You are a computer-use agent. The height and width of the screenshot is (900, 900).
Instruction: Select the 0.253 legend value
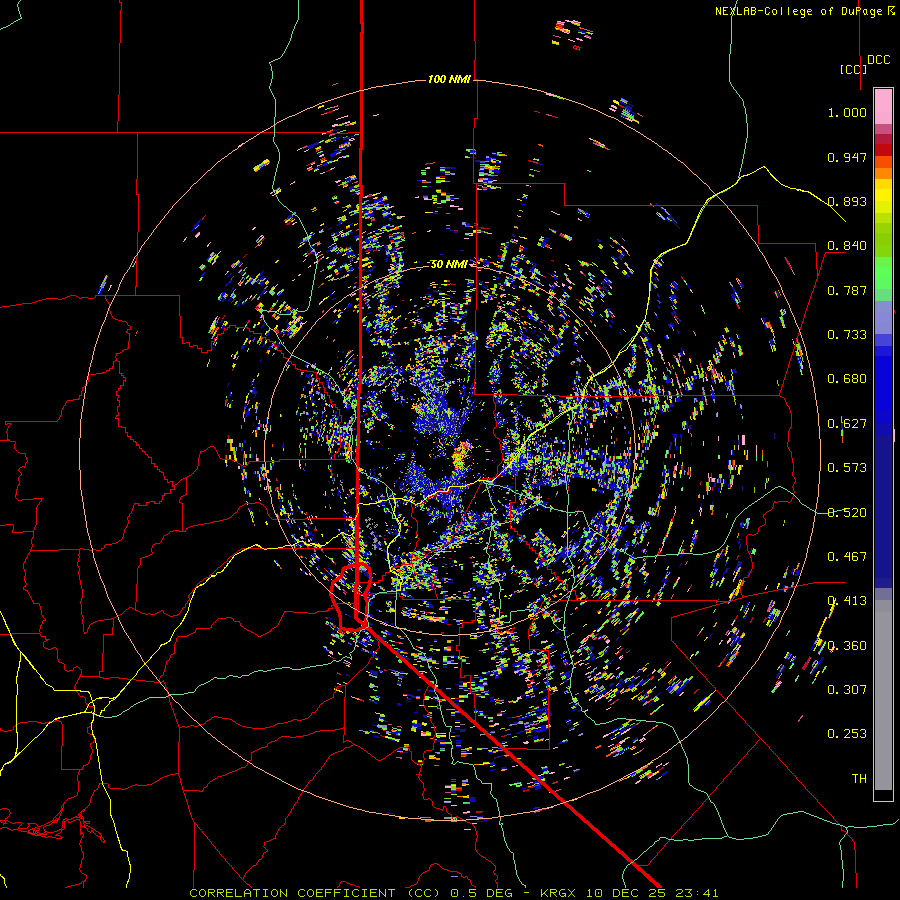tap(847, 734)
